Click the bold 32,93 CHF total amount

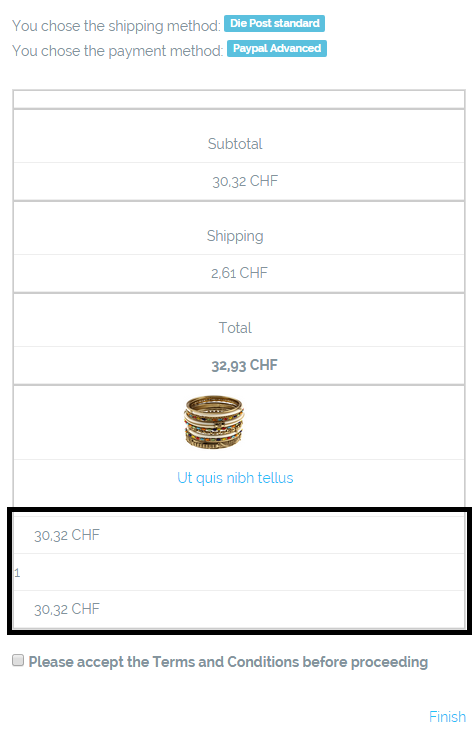[x=244, y=365]
